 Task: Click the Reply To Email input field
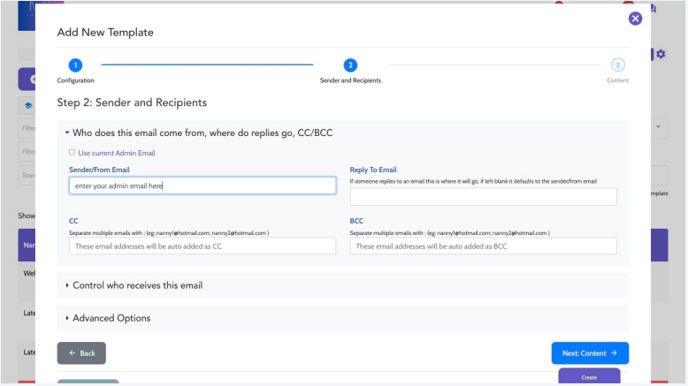pyautogui.click(x=483, y=197)
